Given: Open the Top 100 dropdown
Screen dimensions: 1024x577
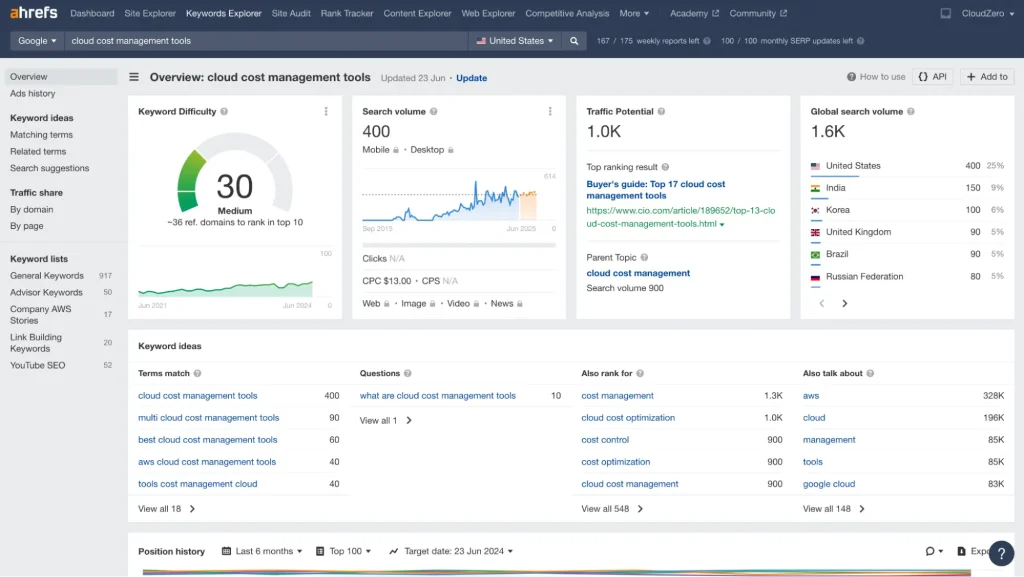Looking at the screenshot, I should click(x=344, y=552).
